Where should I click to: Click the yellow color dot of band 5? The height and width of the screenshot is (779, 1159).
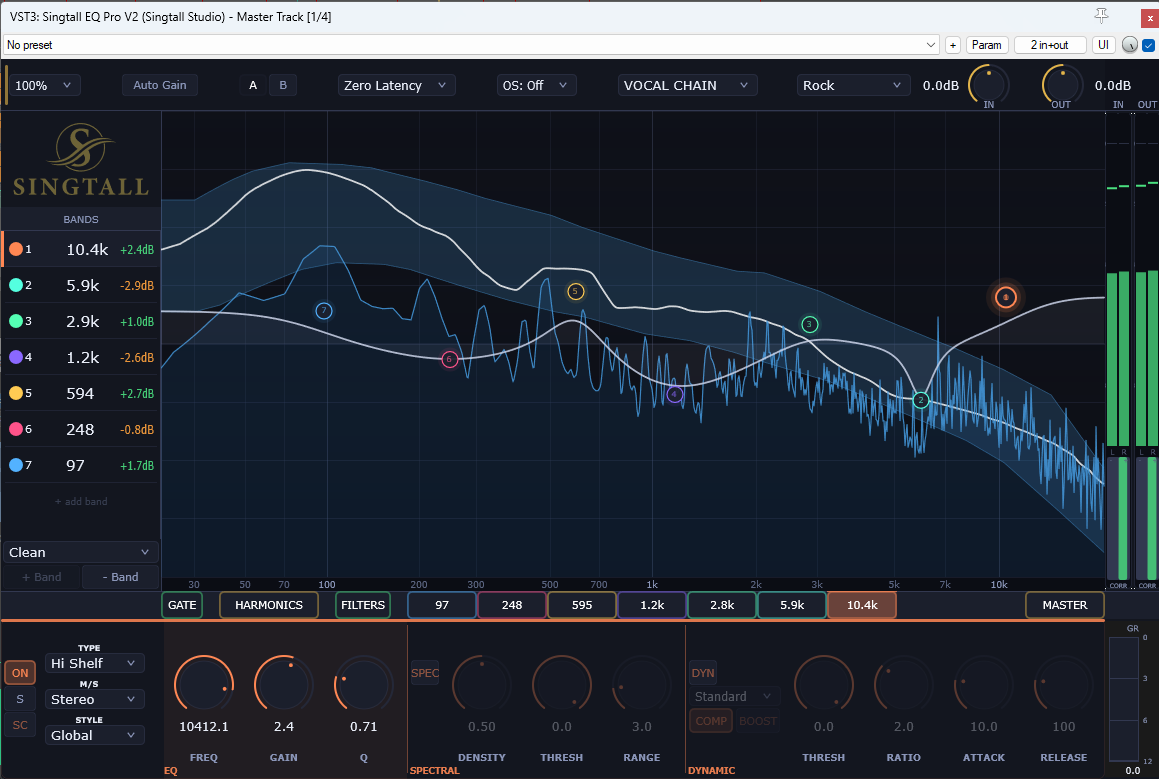tap(16, 393)
